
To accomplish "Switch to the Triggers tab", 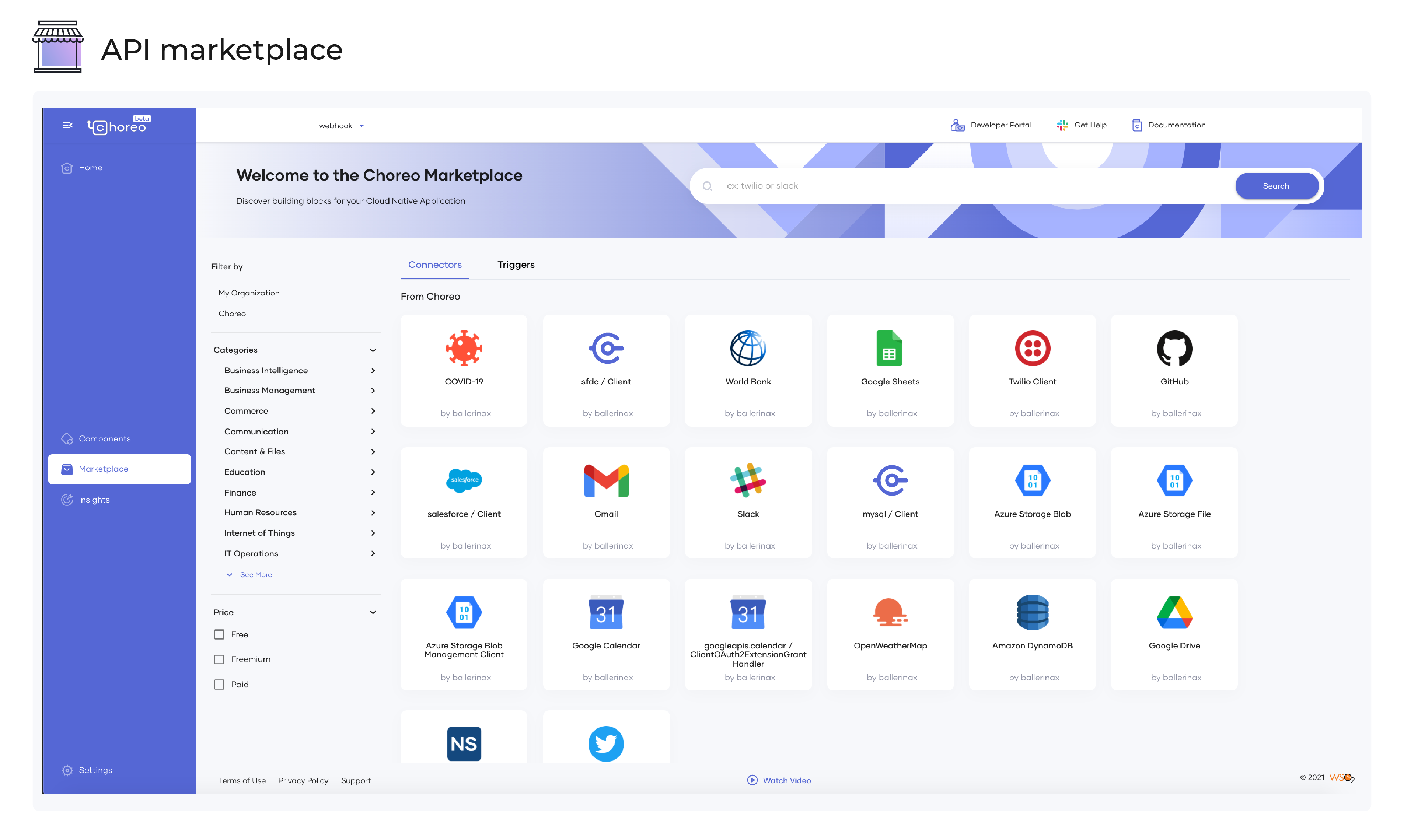I will point(515,264).
